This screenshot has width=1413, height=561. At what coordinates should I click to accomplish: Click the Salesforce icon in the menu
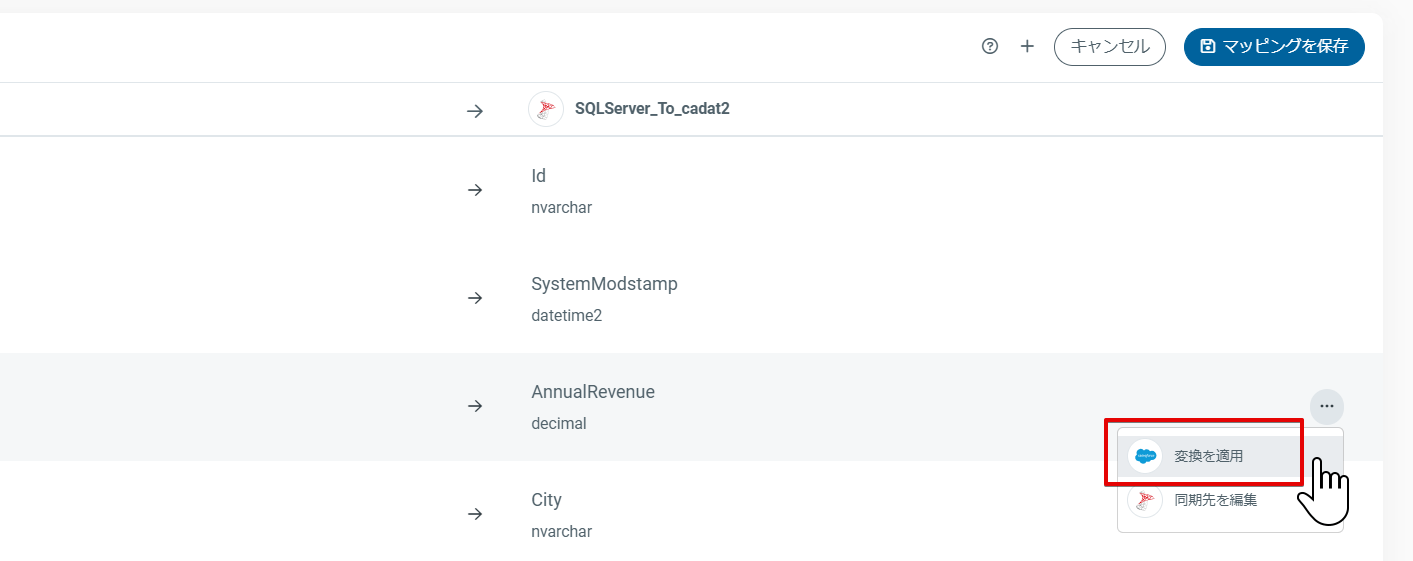[1145, 456]
